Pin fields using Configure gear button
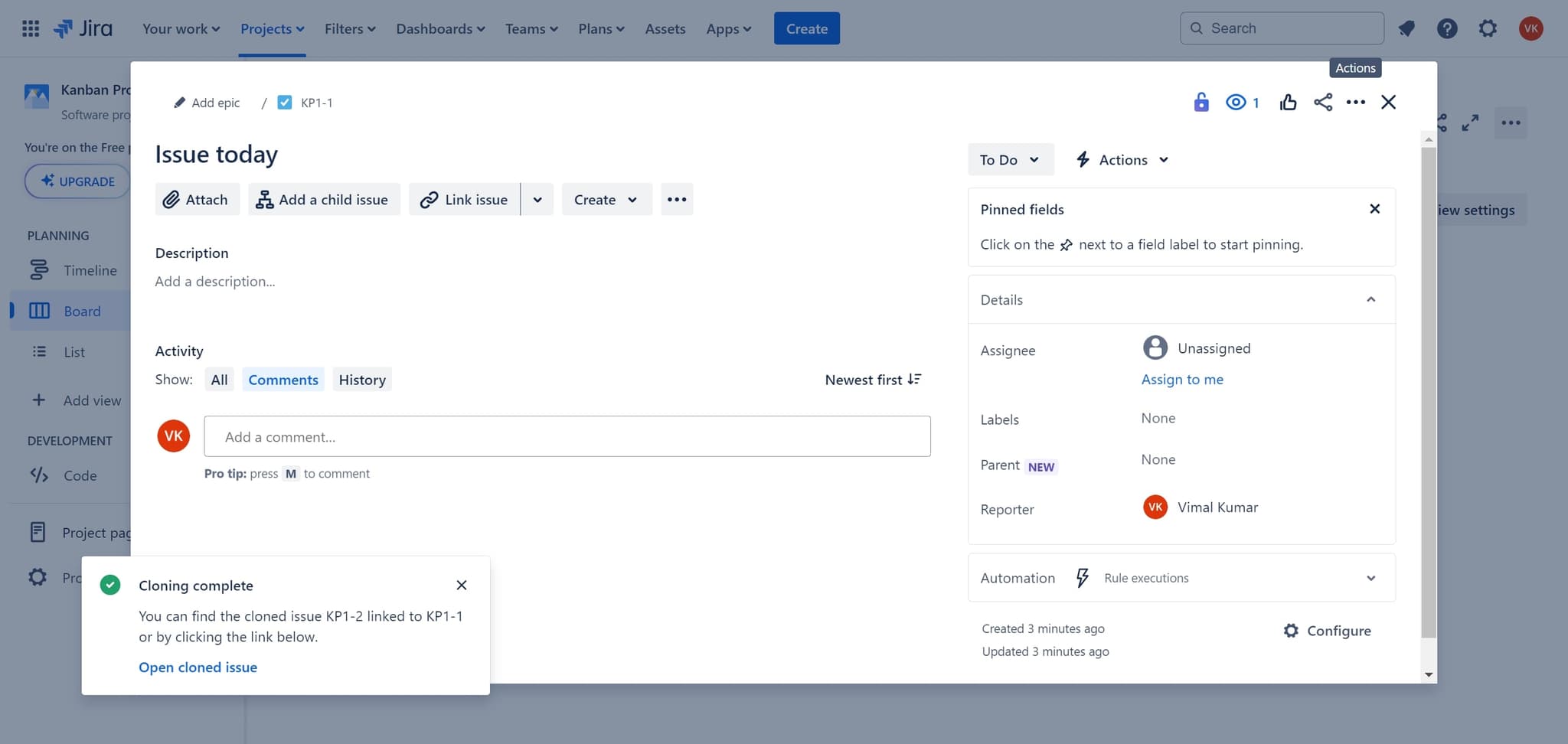Viewport: 1568px width, 744px height. (1327, 631)
